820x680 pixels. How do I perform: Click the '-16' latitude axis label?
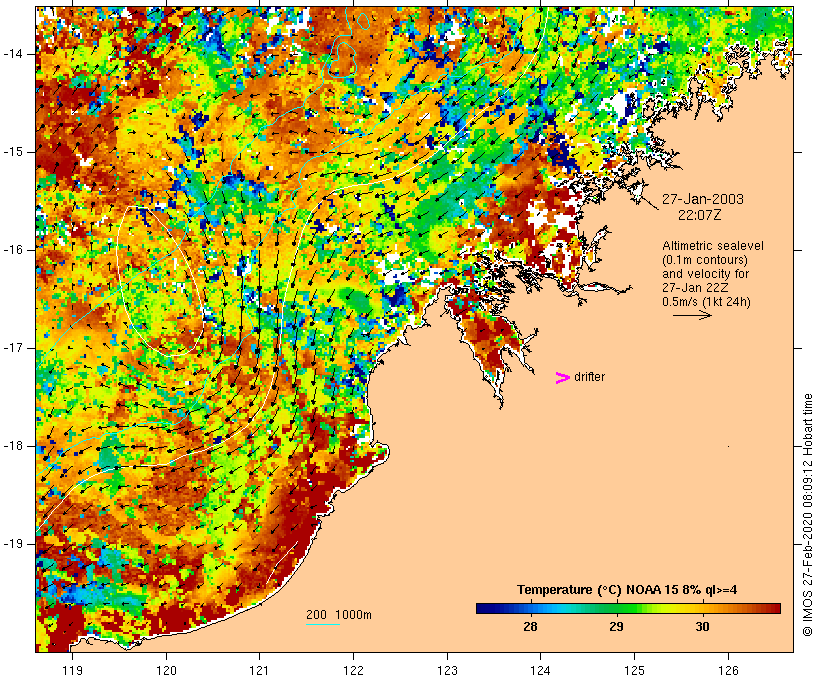13,250
